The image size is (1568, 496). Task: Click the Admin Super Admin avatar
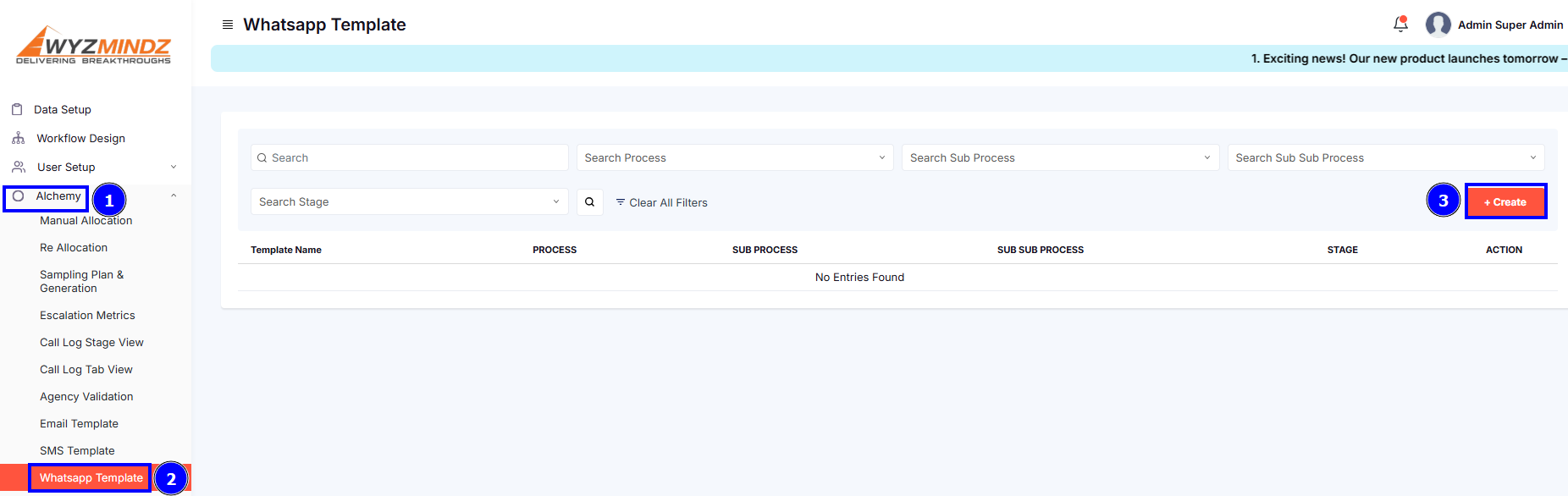click(x=1438, y=25)
